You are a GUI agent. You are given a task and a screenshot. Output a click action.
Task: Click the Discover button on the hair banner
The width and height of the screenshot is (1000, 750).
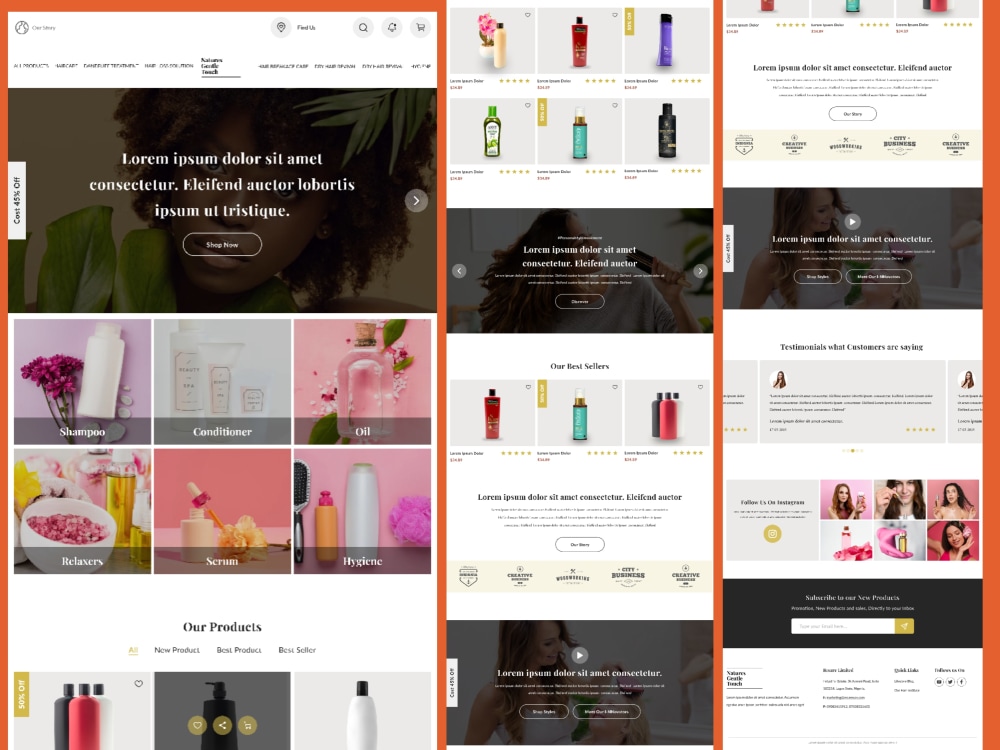580,301
